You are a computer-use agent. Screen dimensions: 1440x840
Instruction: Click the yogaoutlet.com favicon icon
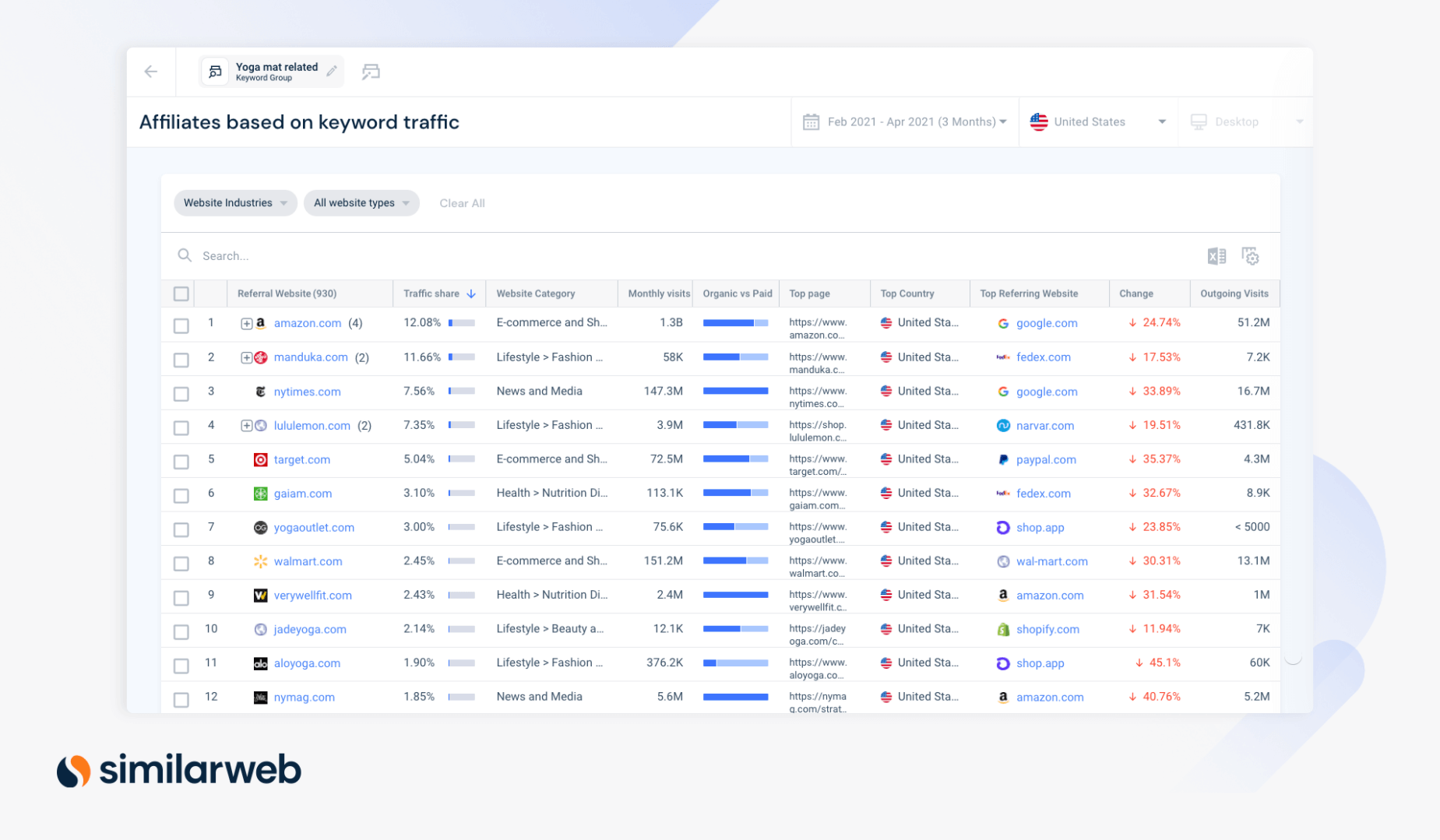click(261, 528)
